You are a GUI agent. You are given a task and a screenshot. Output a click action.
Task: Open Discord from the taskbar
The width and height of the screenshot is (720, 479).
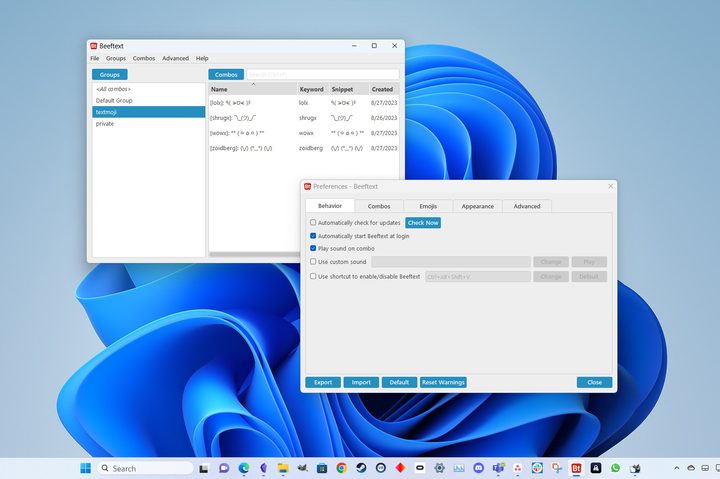pyautogui.click(x=478, y=468)
